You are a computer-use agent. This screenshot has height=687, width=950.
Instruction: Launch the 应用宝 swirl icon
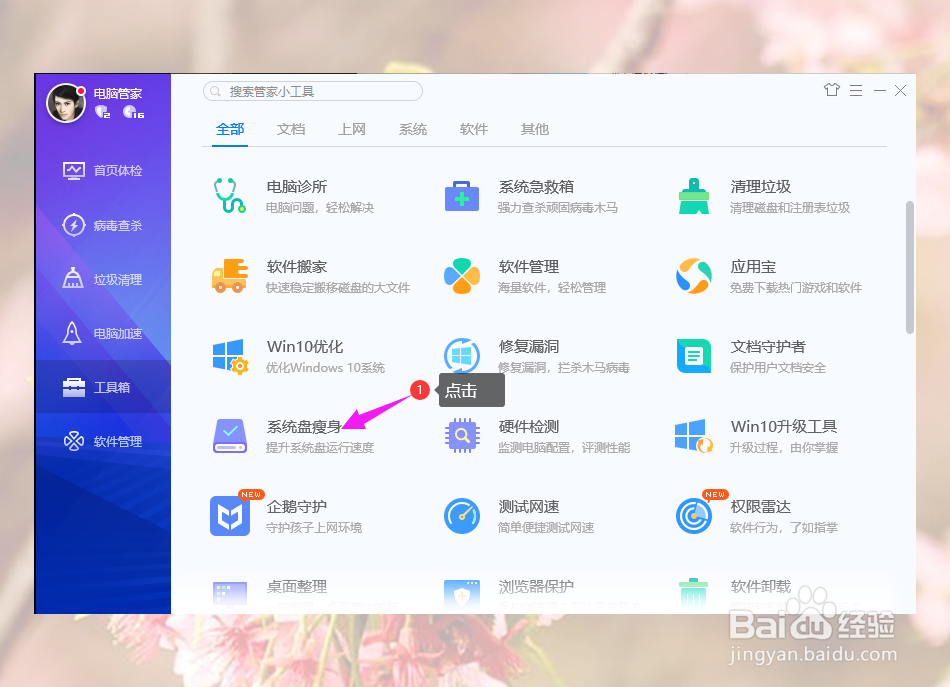(694, 276)
